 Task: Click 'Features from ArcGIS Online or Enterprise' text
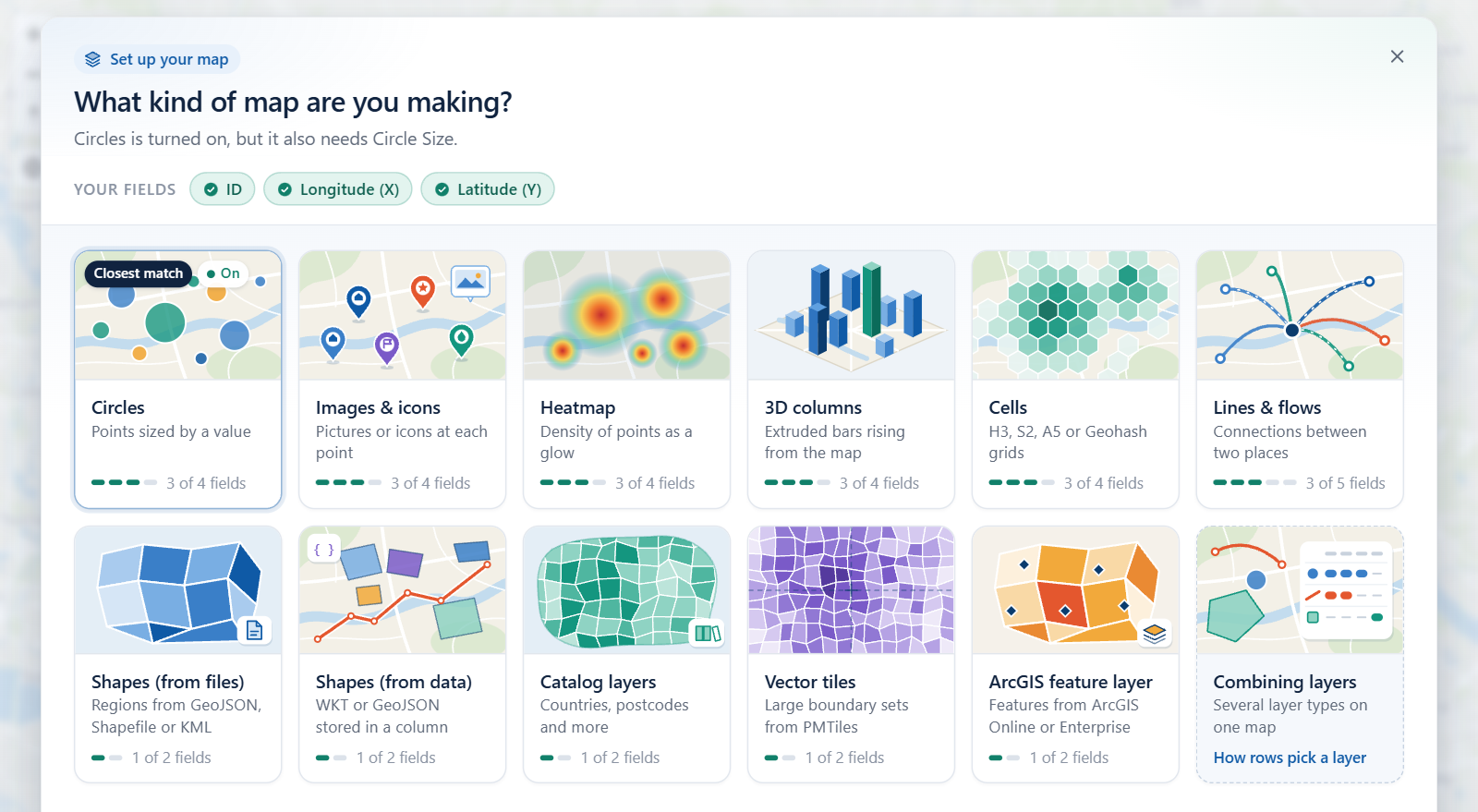click(x=1064, y=716)
